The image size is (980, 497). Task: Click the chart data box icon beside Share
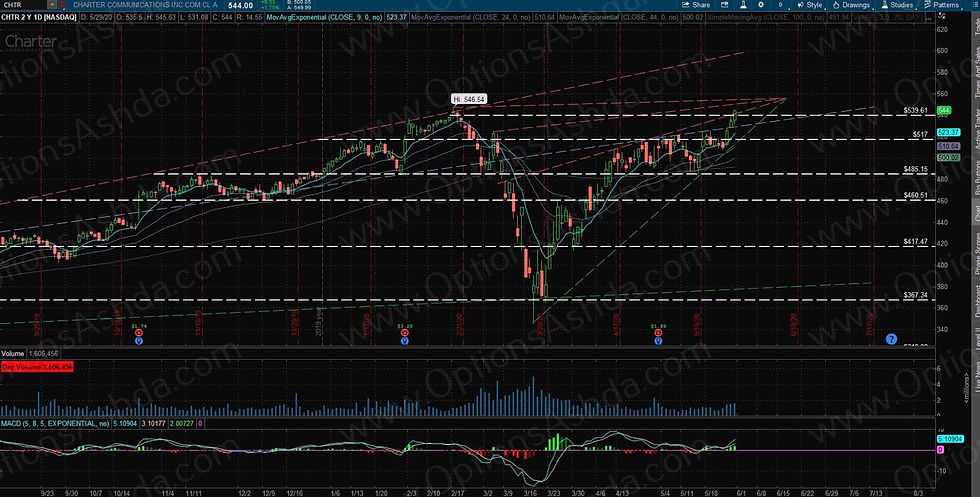pos(724,5)
